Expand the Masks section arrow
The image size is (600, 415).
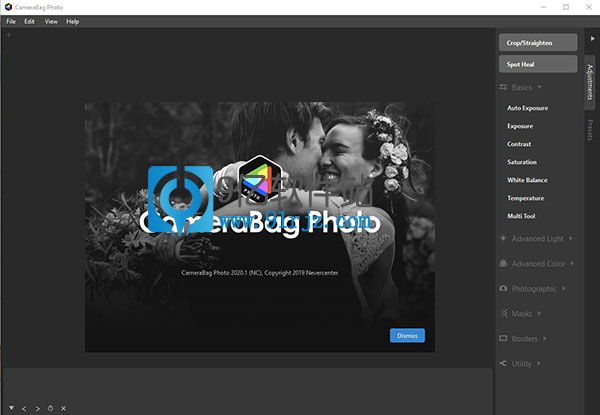click(540, 313)
